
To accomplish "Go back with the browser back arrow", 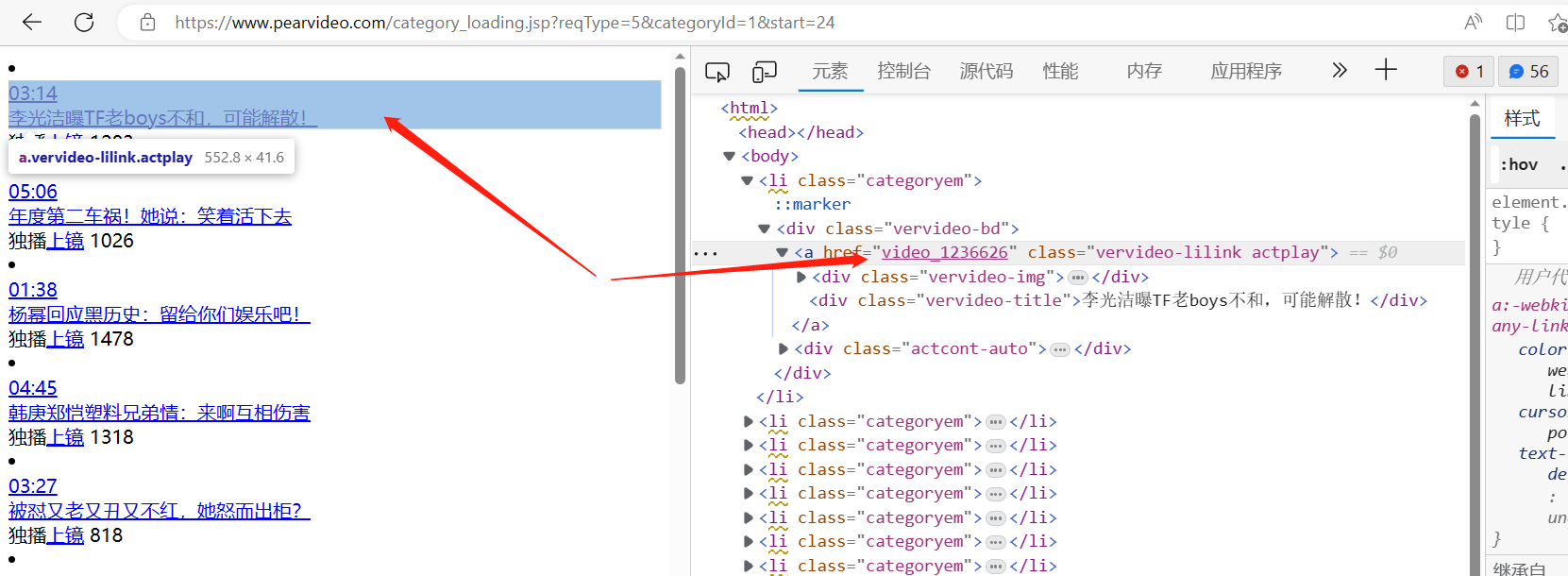I will coord(32,22).
